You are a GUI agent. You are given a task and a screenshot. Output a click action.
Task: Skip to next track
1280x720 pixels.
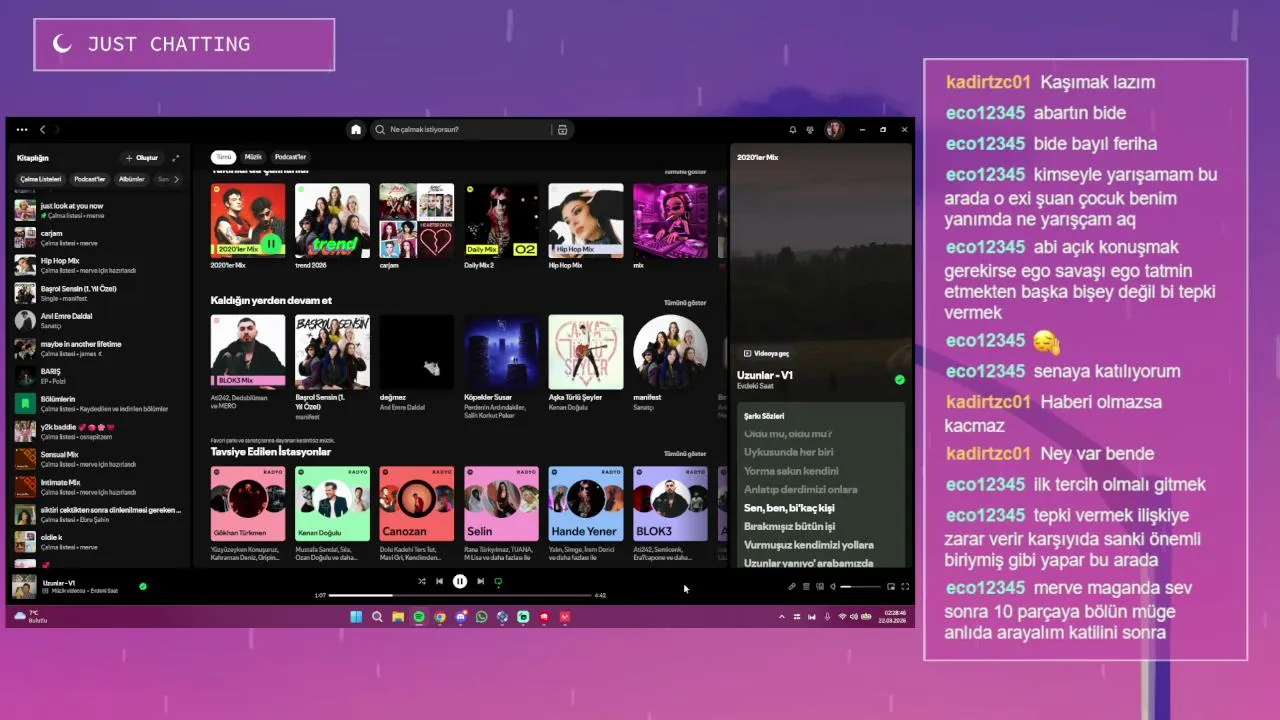pyautogui.click(x=481, y=581)
